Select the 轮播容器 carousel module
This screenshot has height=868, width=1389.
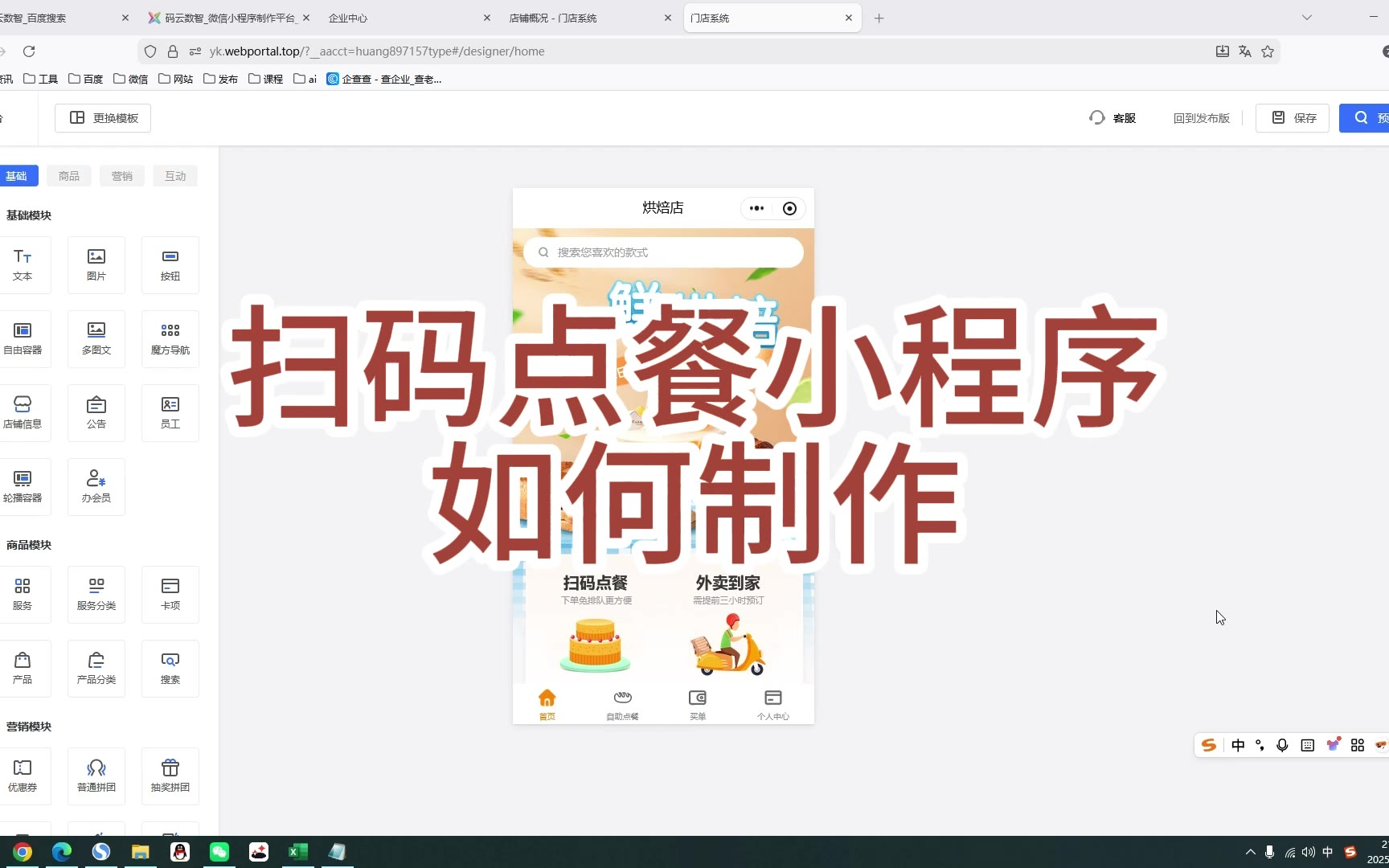[23, 486]
